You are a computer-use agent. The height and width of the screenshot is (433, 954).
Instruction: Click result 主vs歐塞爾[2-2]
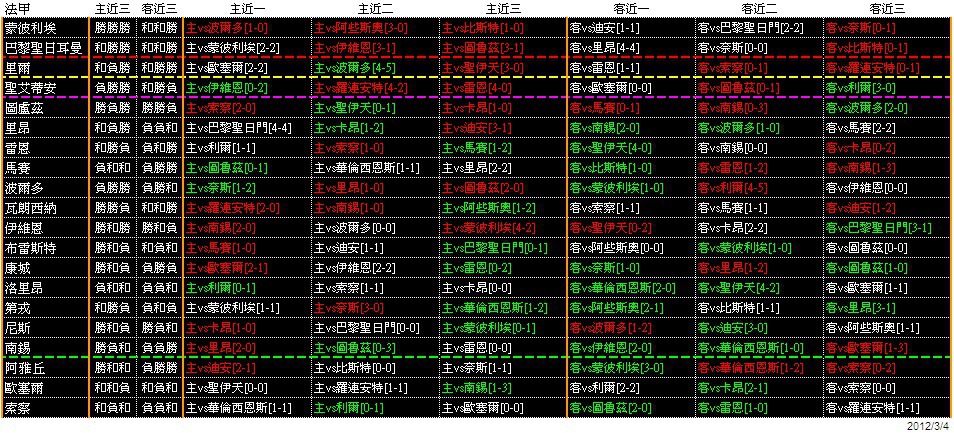(x=227, y=68)
